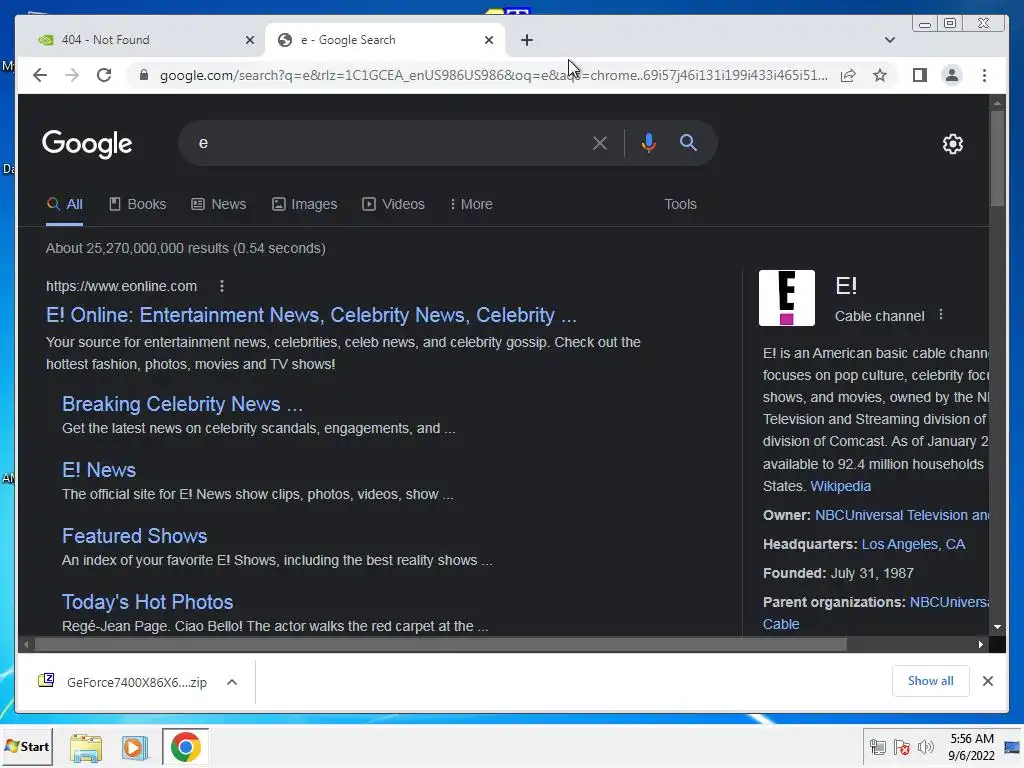Click the padlock site info icon
This screenshot has width=1024, height=768.
pyautogui.click(x=144, y=75)
